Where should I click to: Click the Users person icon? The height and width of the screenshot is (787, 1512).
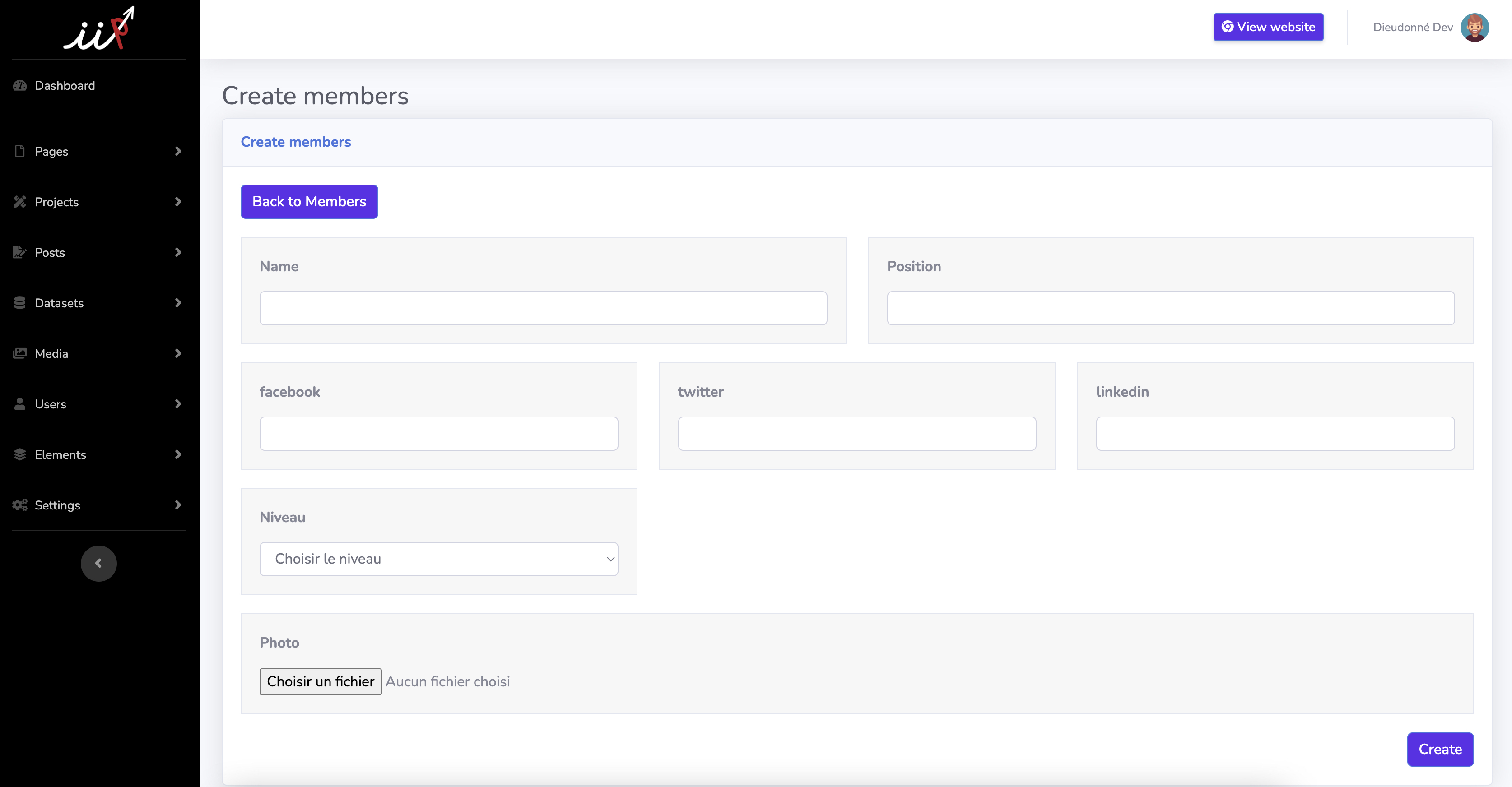[20, 404]
